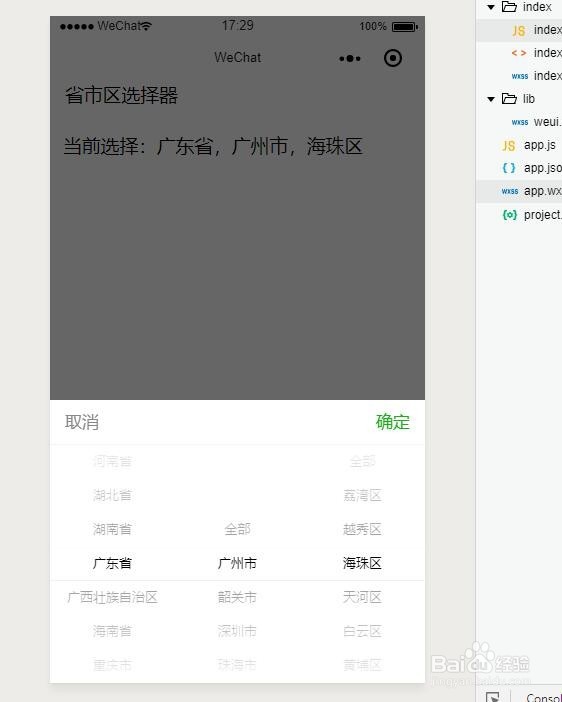Viewport: 562px width, 702px height.
Task: Click the lib folder icon
Action: (x=509, y=98)
